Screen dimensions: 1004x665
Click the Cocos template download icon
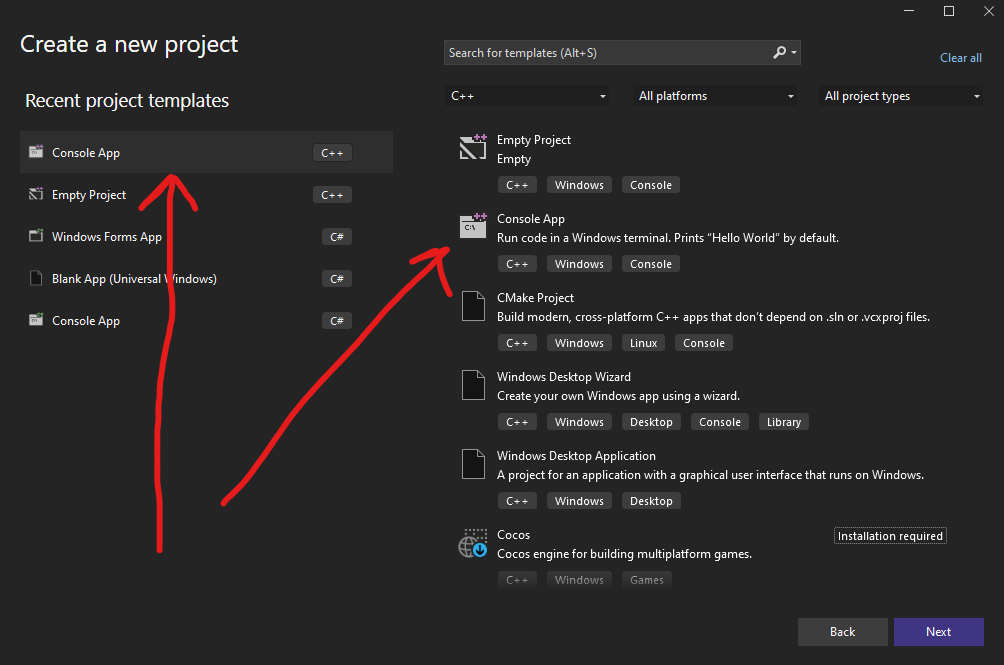[x=473, y=543]
